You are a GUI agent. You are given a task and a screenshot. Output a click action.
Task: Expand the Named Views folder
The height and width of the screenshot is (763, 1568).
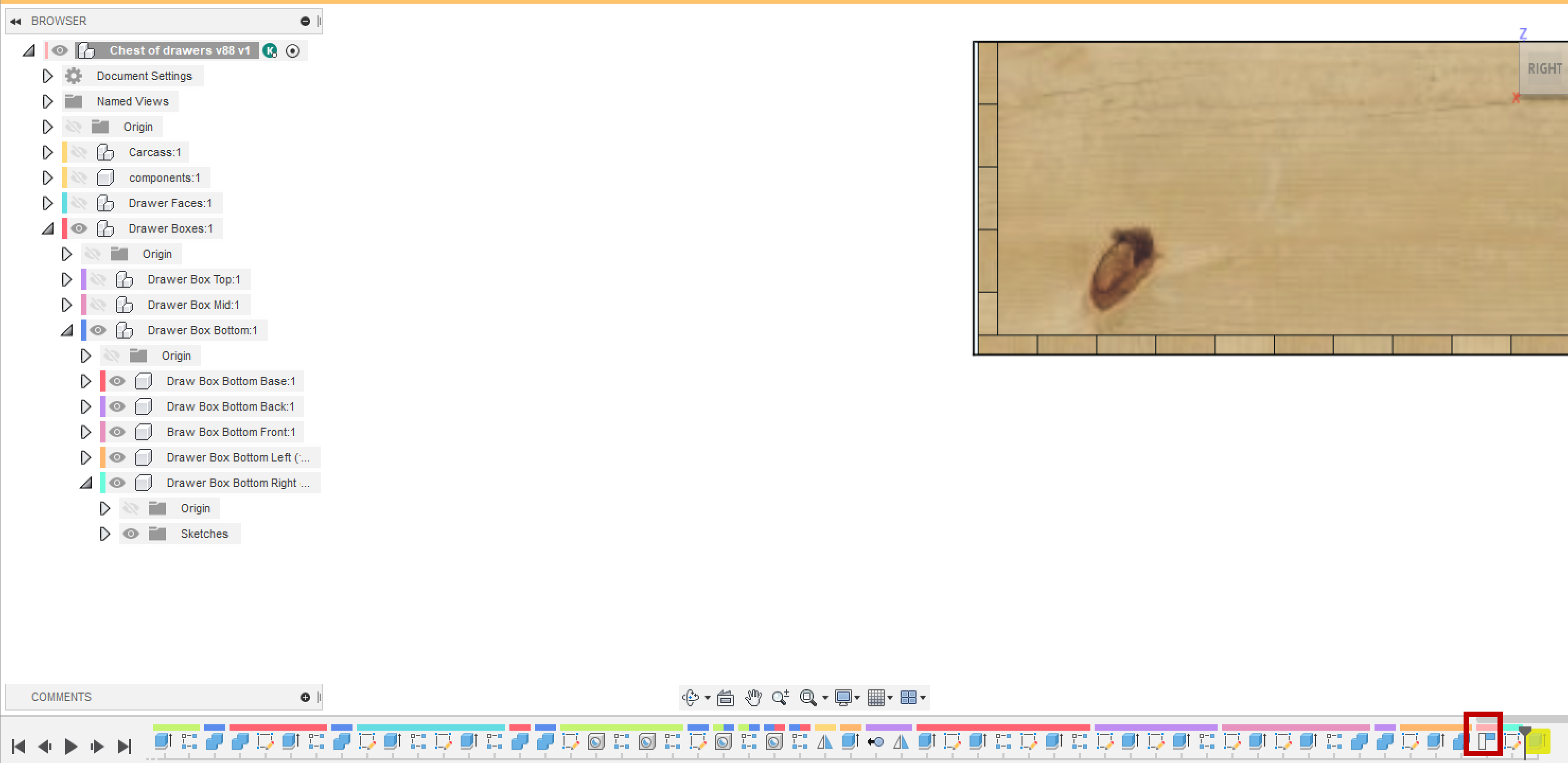coord(48,101)
